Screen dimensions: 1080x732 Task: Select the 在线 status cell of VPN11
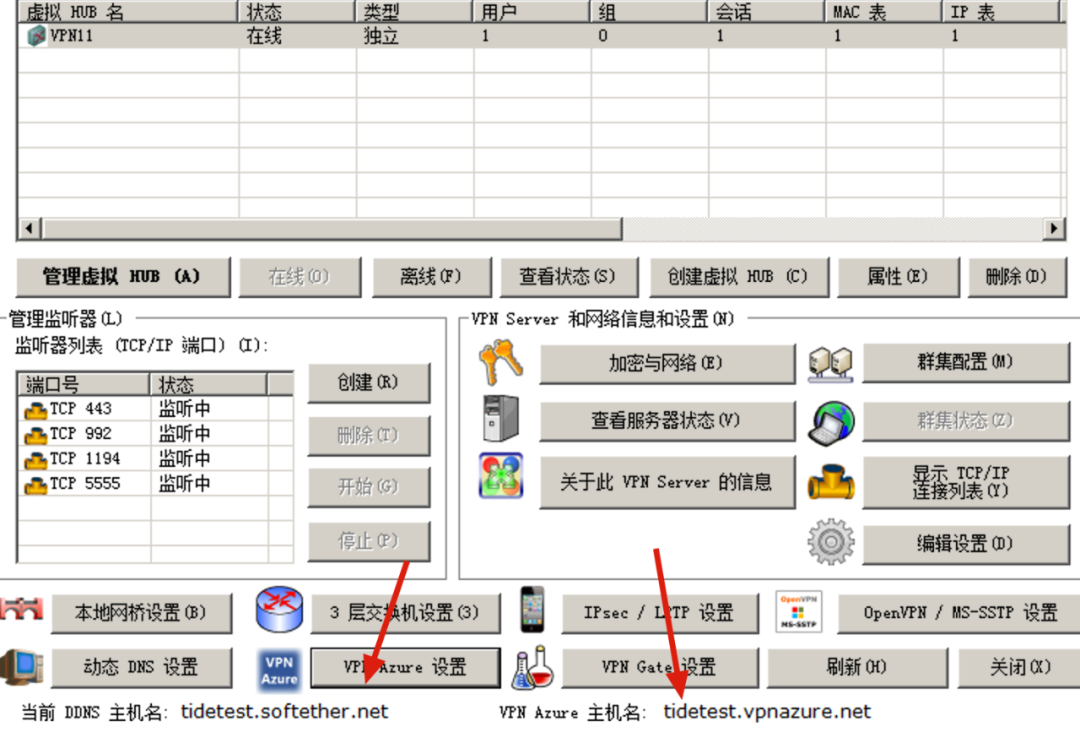[x=264, y=36]
